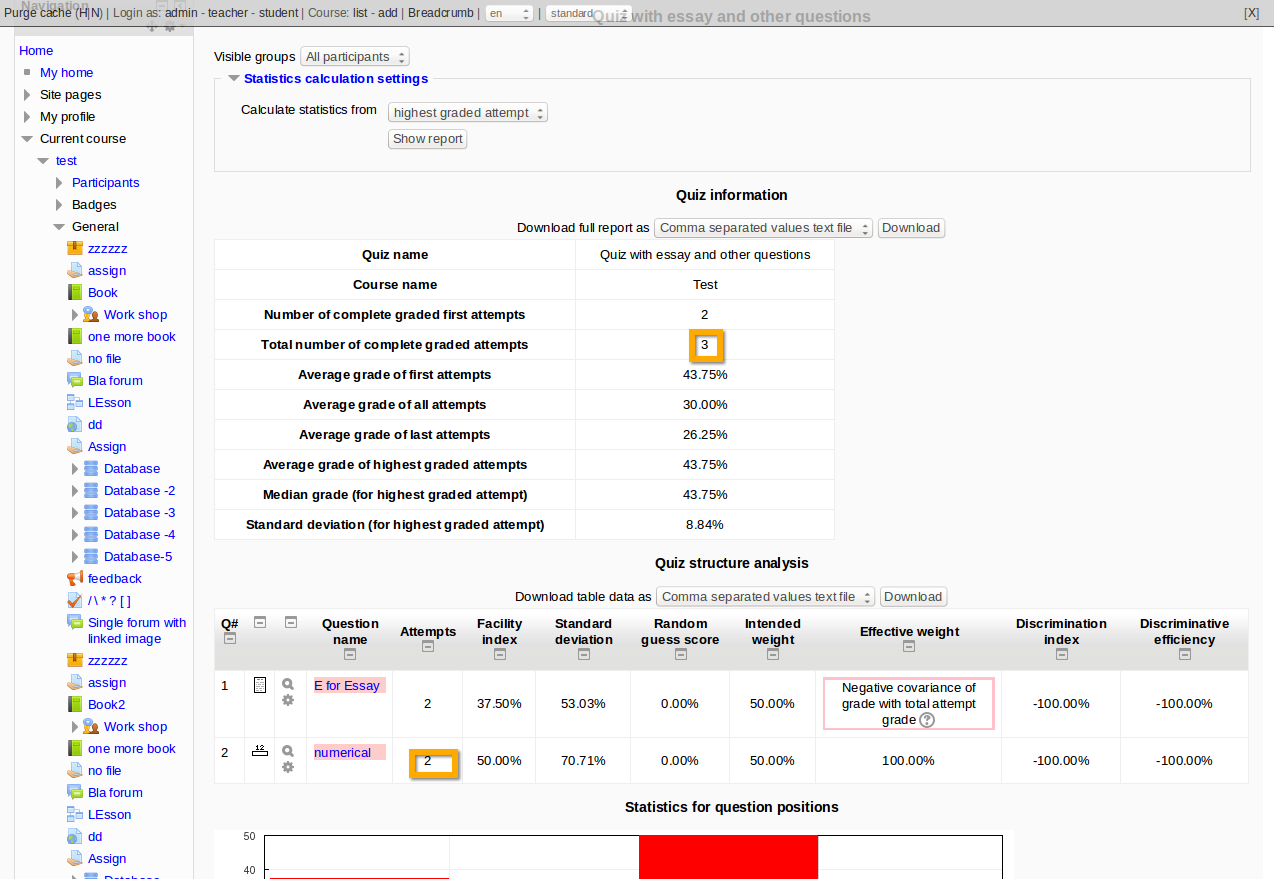
Task: Download the full quiz report
Action: click(911, 228)
